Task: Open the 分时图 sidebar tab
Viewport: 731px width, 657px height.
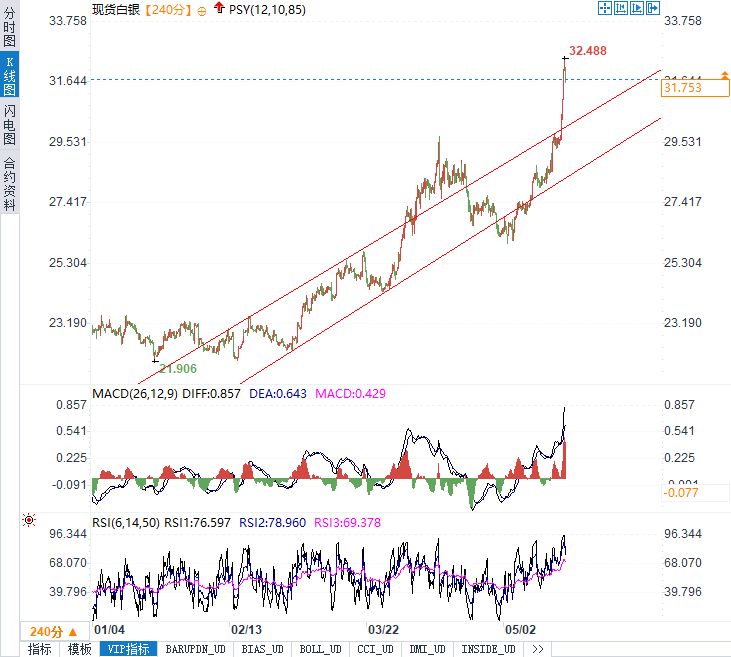Action: [x=9, y=27]
